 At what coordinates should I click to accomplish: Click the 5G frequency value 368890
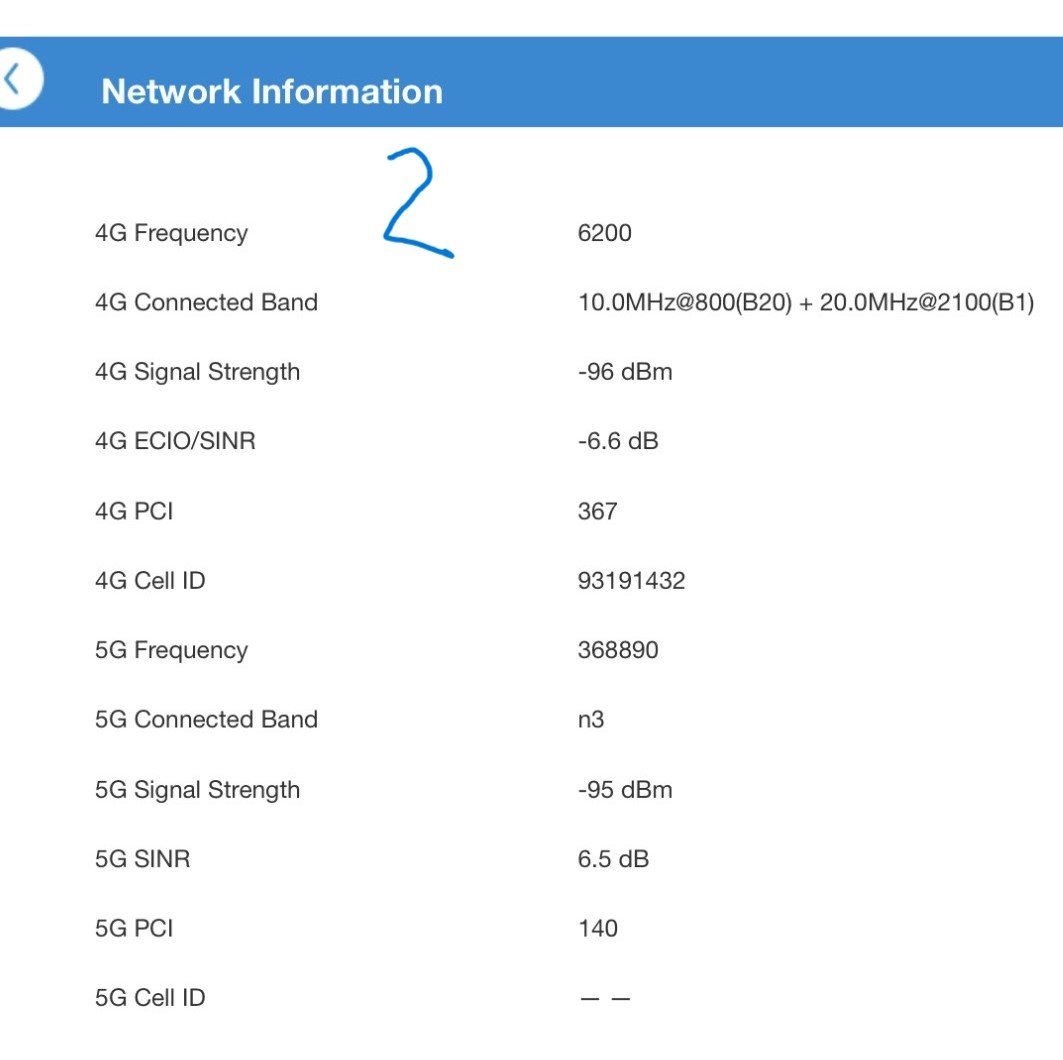[x=617, y=650]
